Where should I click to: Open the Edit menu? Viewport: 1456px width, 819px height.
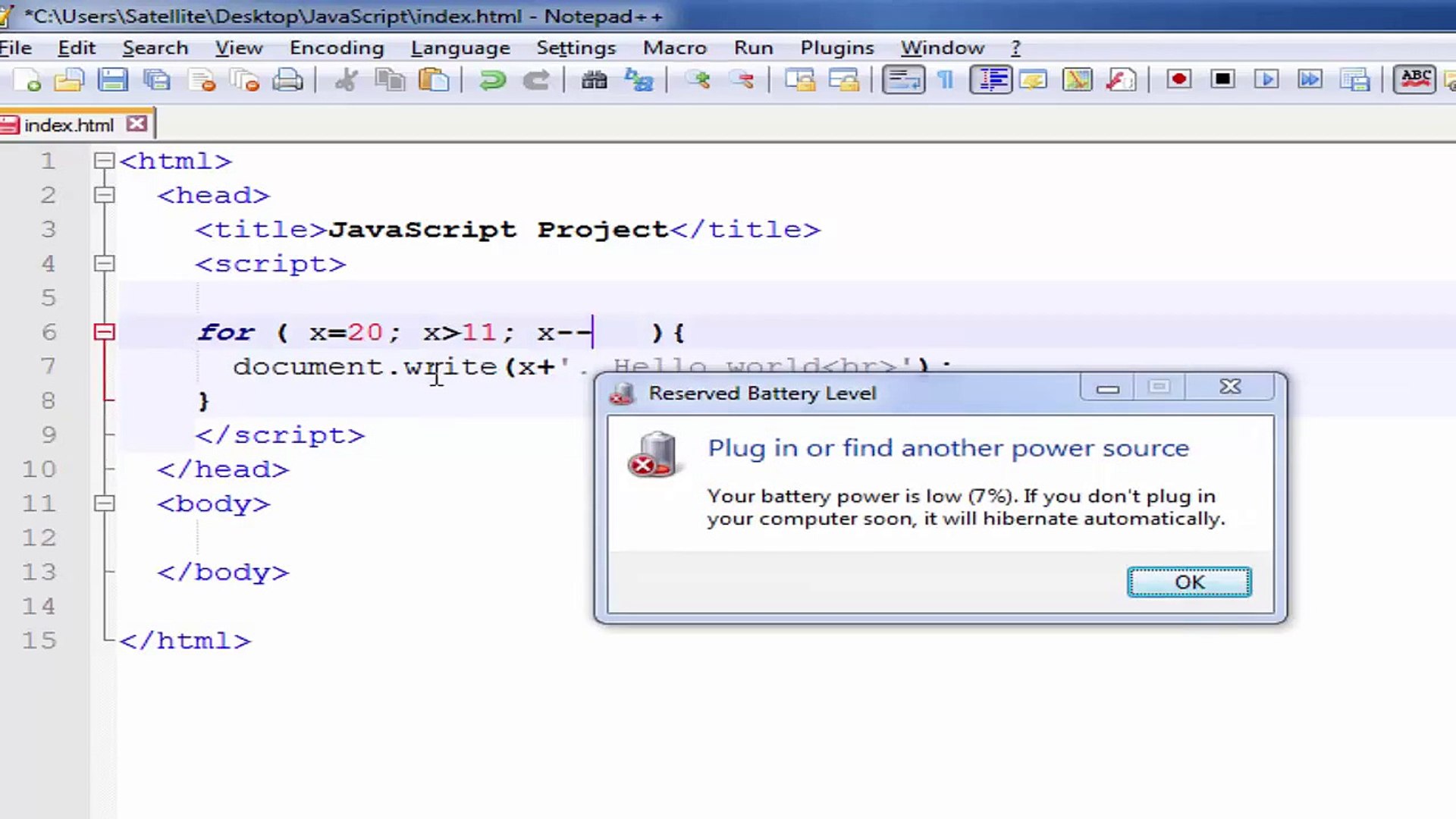[77, 48]
